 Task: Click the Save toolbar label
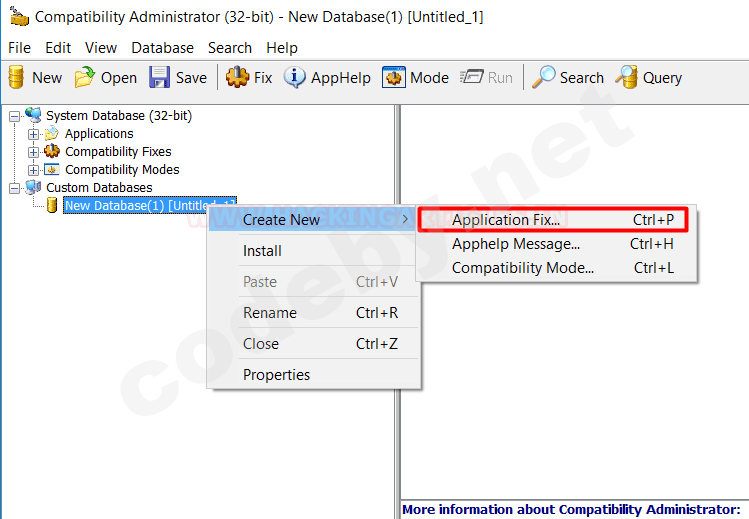coord(191,77)
